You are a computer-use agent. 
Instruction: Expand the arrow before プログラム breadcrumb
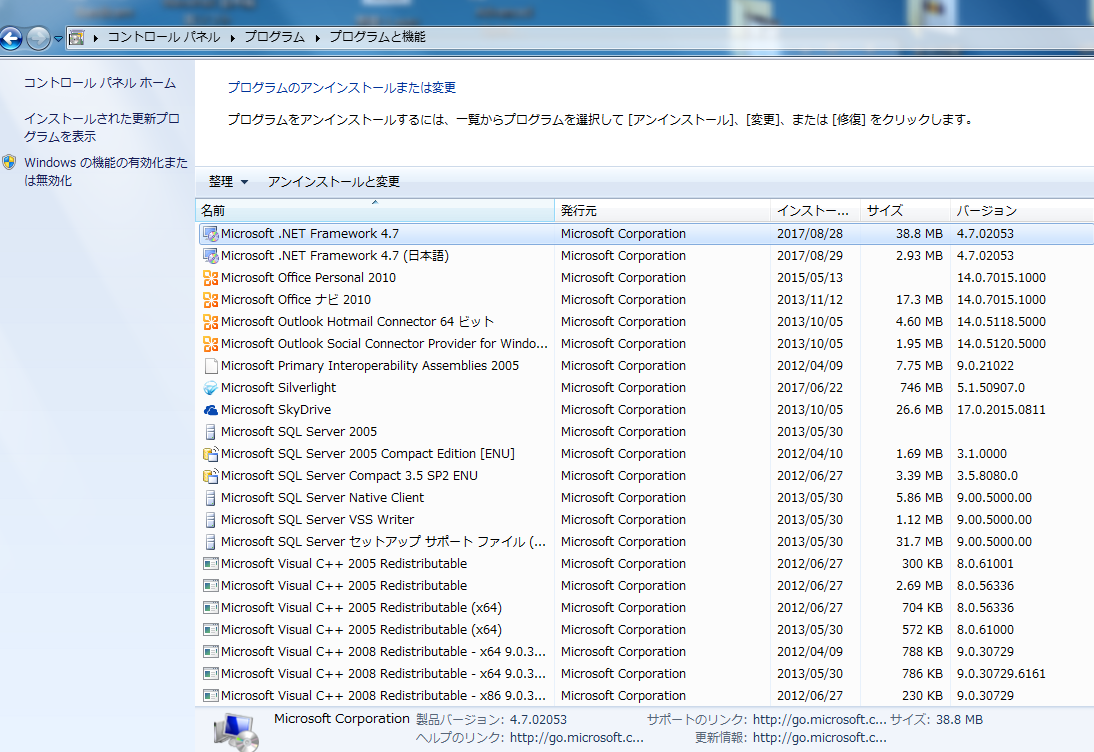click(232, 38)
